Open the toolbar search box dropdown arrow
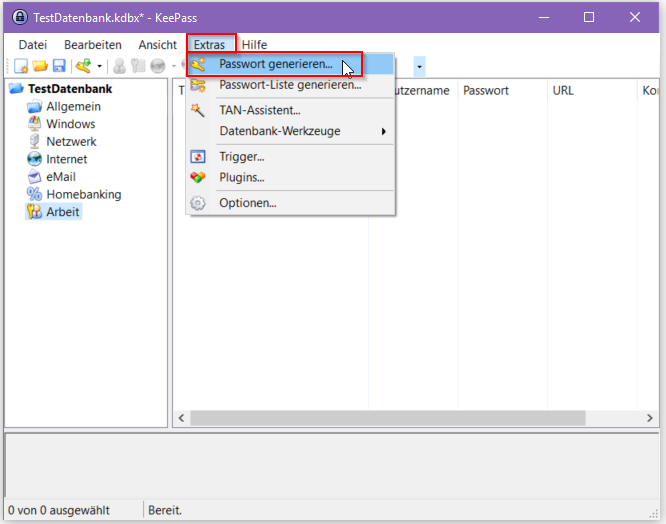This screenshot has height=524, width=666. click(x=419, y=67)
